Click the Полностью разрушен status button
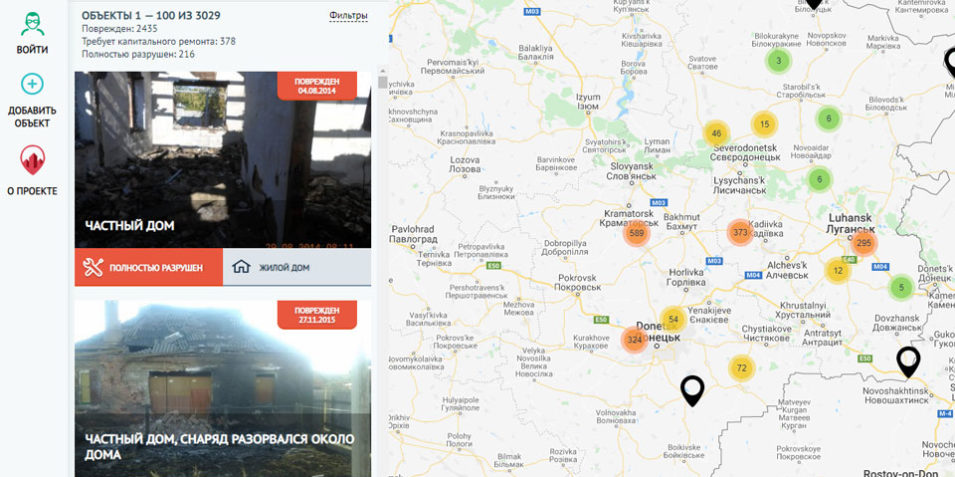The width and height of the screenshot is (955, 477). (x=149, y=267)
